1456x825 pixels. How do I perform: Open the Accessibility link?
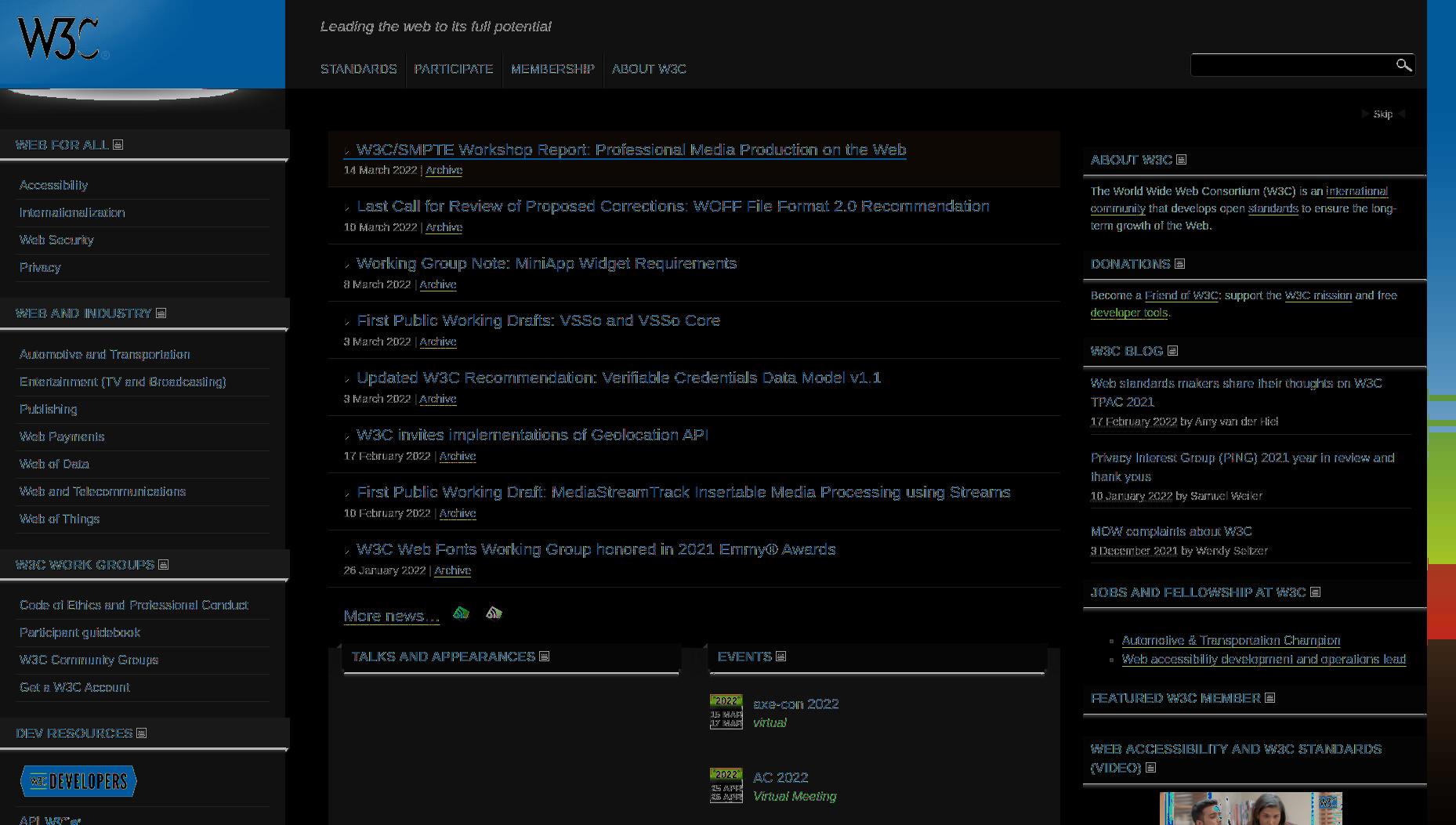pos(53,185)
